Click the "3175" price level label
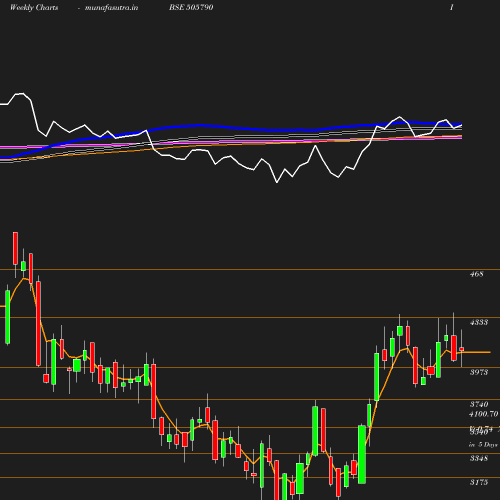500x500 pixels. click(x=479, y=482)
